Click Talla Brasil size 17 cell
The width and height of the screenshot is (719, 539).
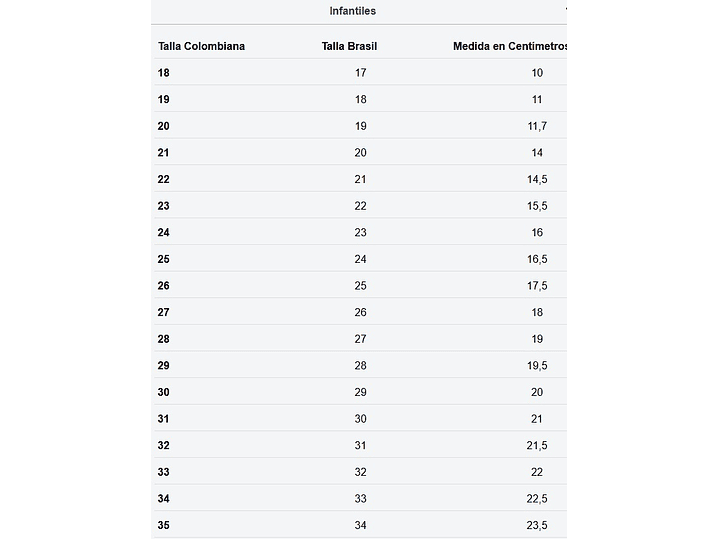pyautogui.click(x=360, y=73)
